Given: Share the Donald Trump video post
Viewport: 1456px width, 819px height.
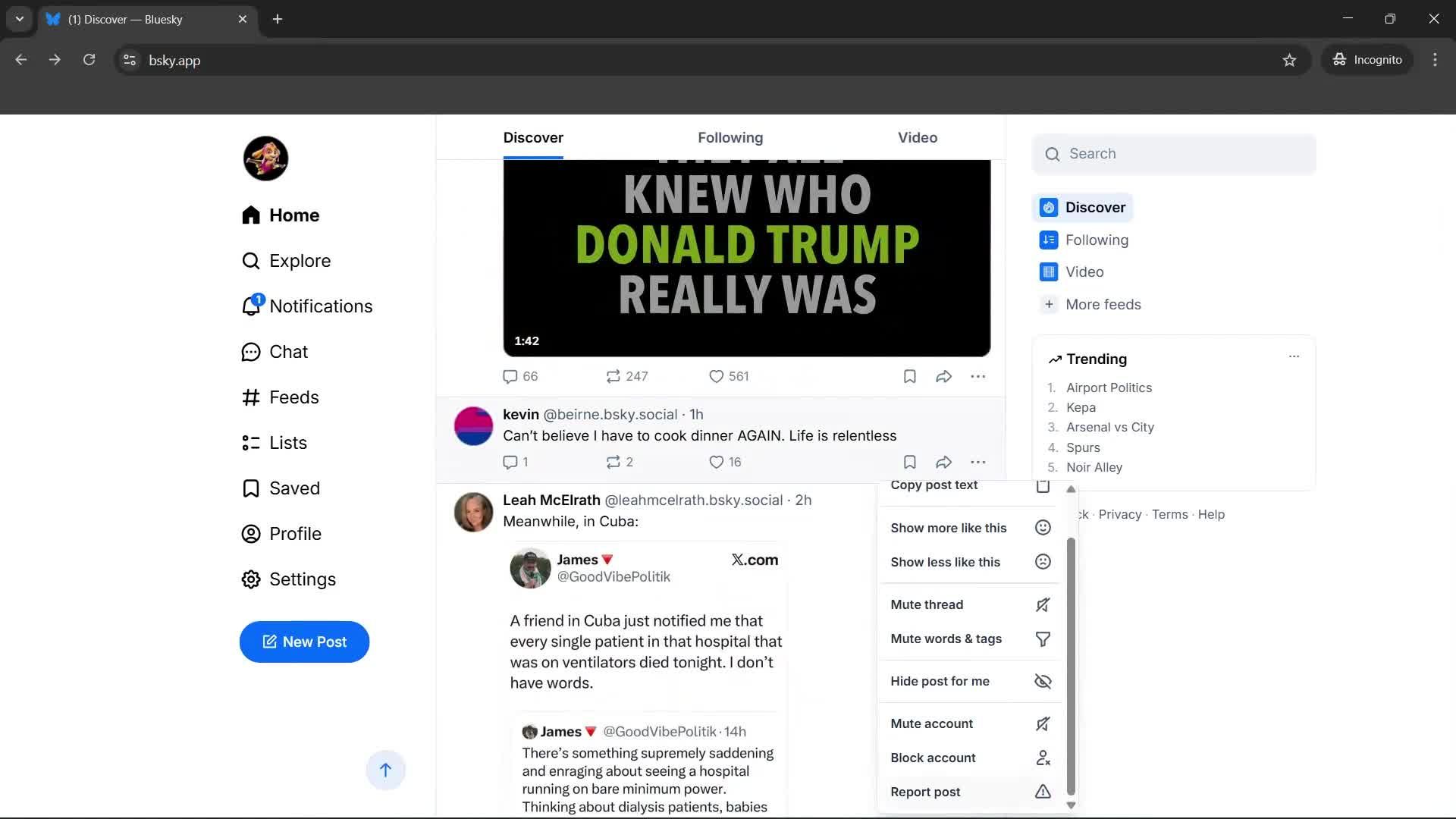Looking at the screenshot, I should [x=943, y=375].
